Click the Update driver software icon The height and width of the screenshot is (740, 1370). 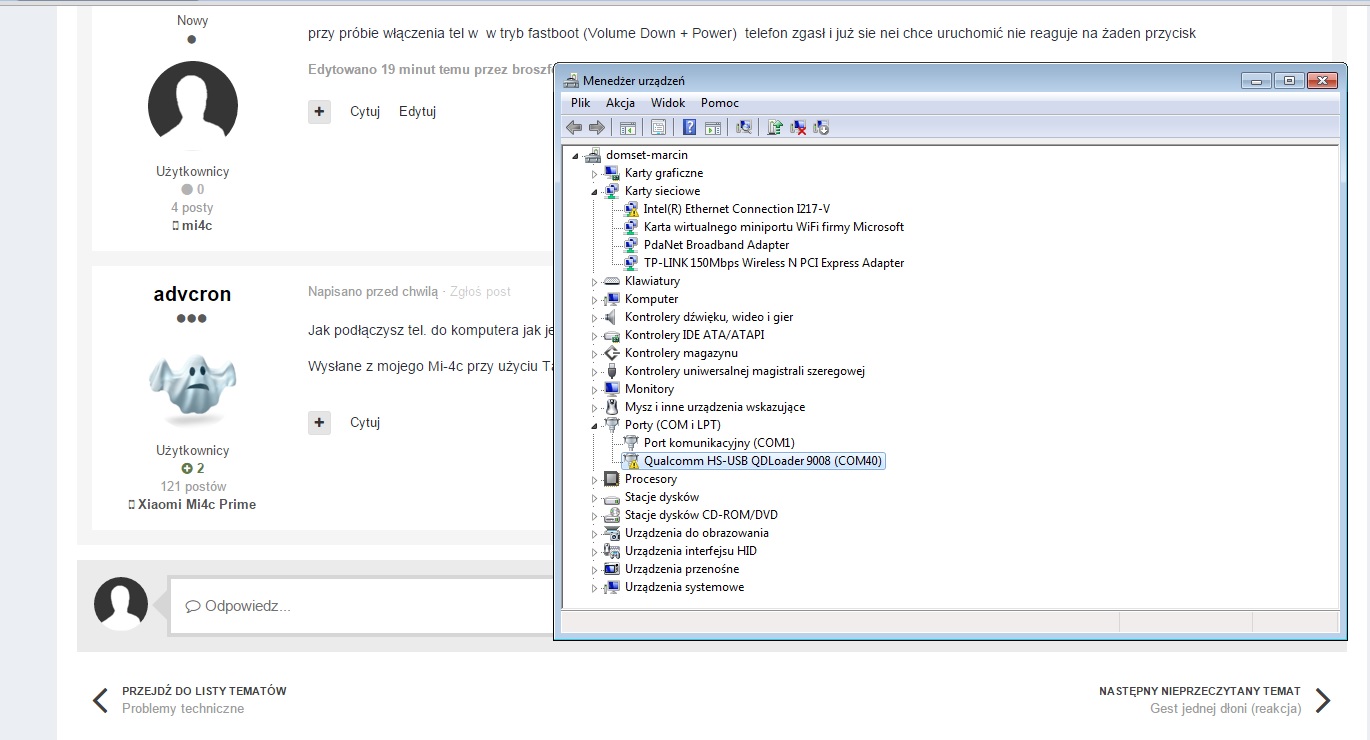774,127
